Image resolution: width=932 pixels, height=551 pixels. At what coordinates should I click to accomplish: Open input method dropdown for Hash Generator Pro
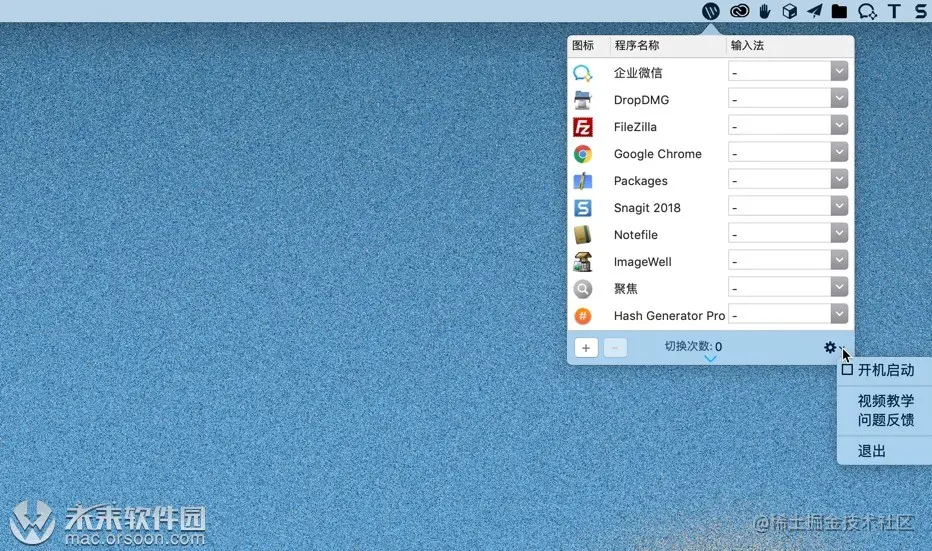(839, 314)
